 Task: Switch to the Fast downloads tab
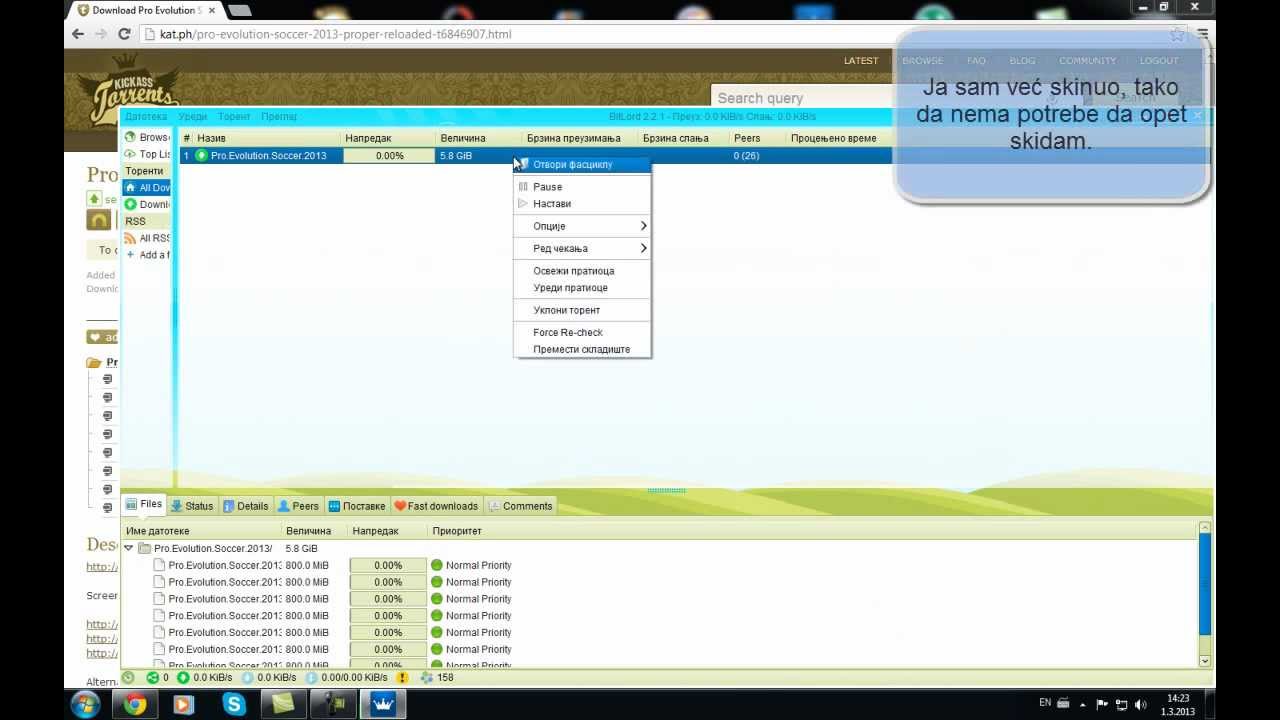tap(436, 506)
